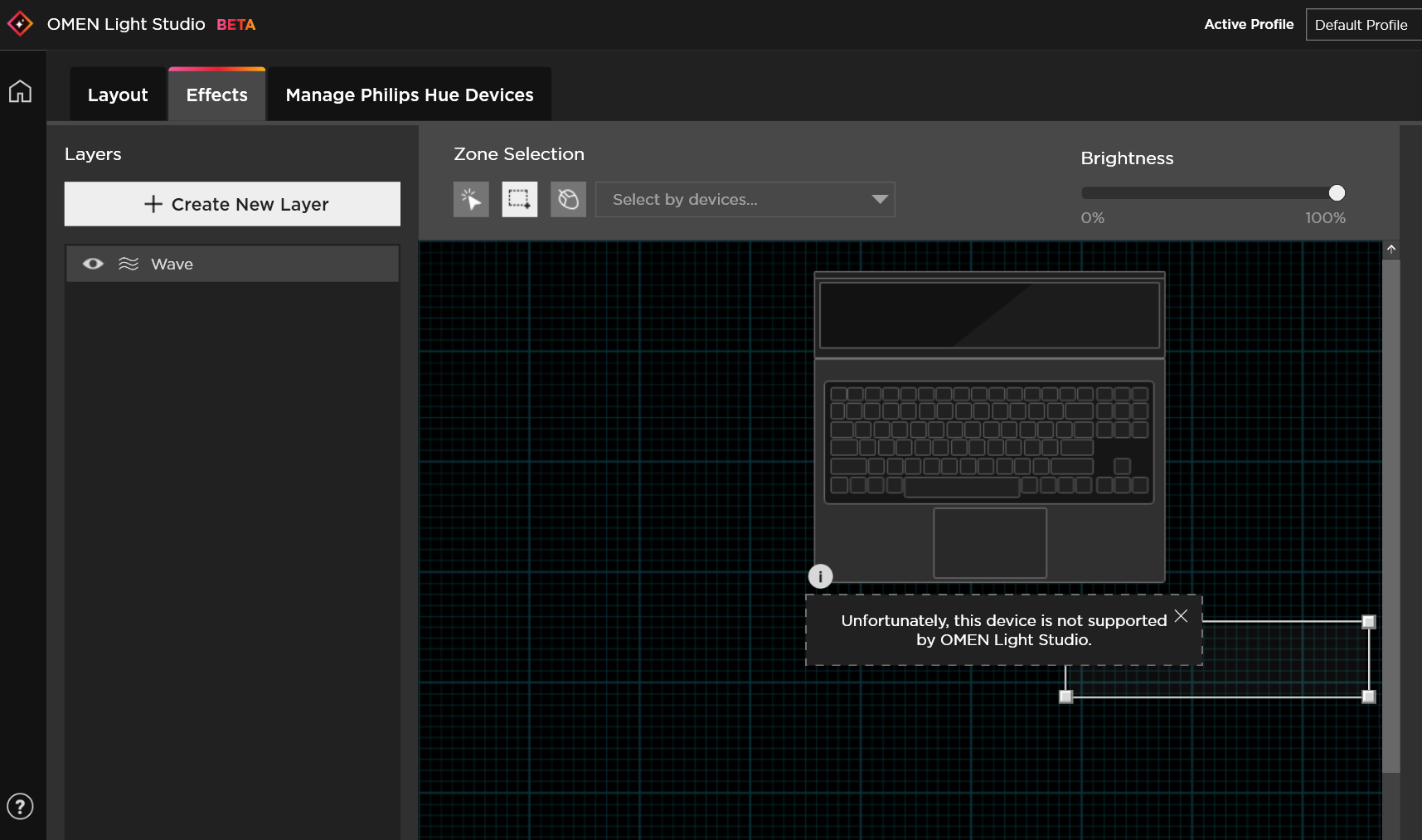Open the Select by devices dropdown
Image resolution: width=1422 pixels, height=840 pixels.
point(745,199)
